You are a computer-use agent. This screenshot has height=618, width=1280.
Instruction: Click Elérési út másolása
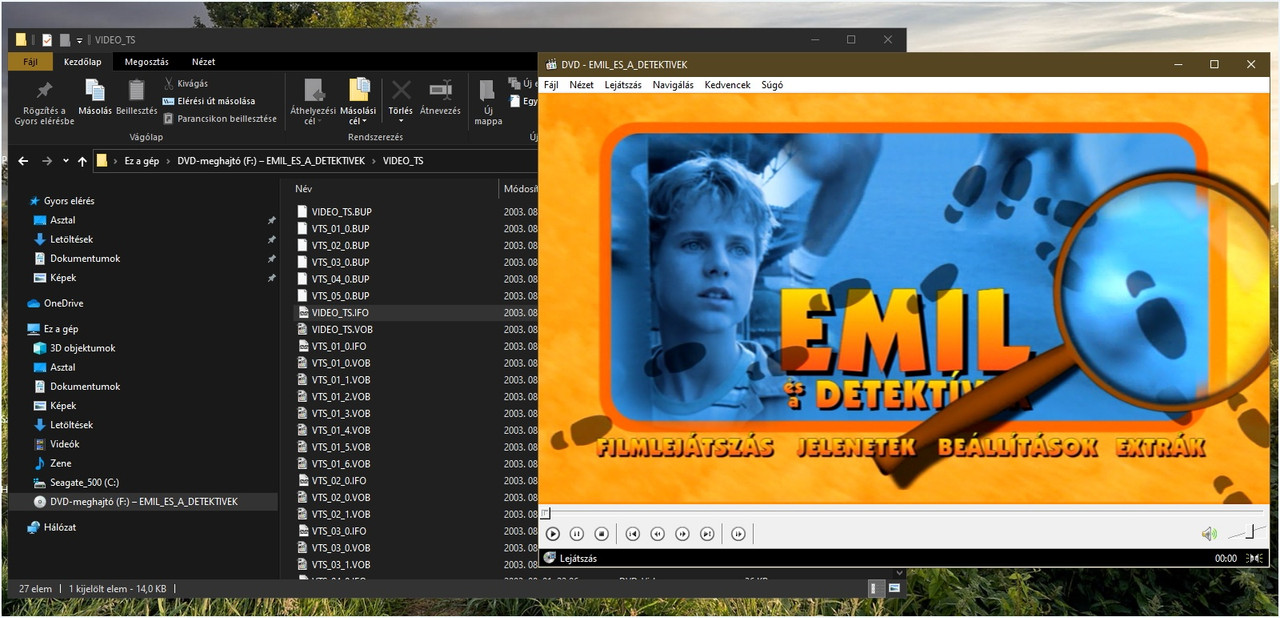pyautogui.click(x=208, y=101)
